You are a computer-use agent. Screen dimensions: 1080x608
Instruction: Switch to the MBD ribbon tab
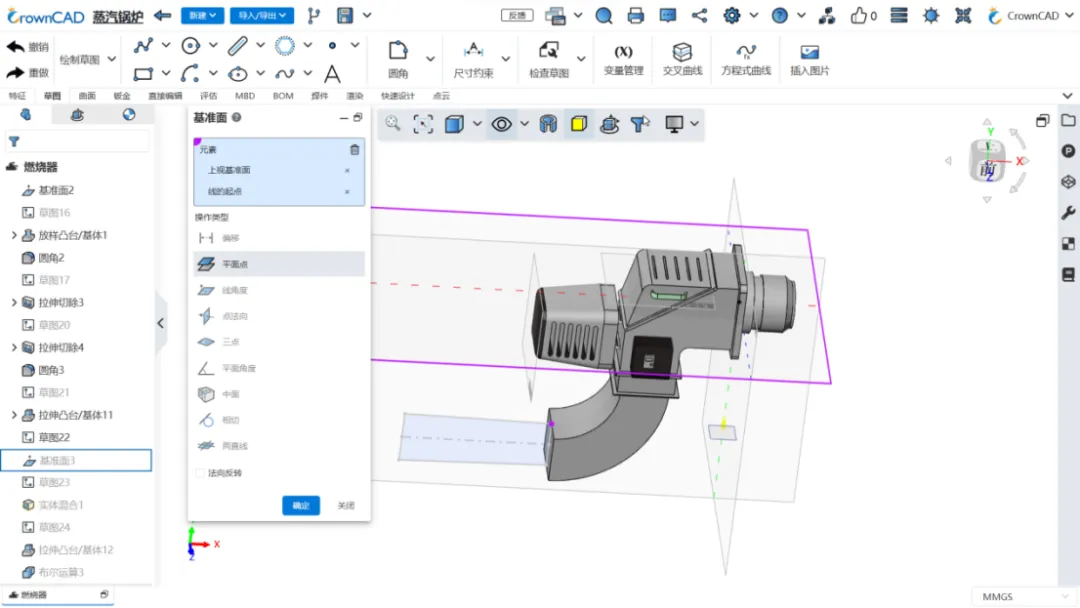point(245,96)
